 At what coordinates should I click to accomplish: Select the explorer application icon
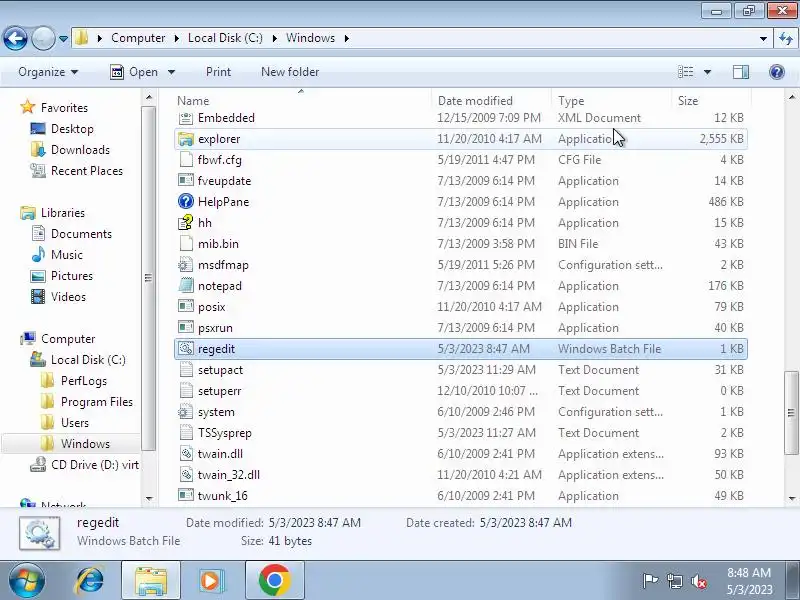[x=186, y=139]
